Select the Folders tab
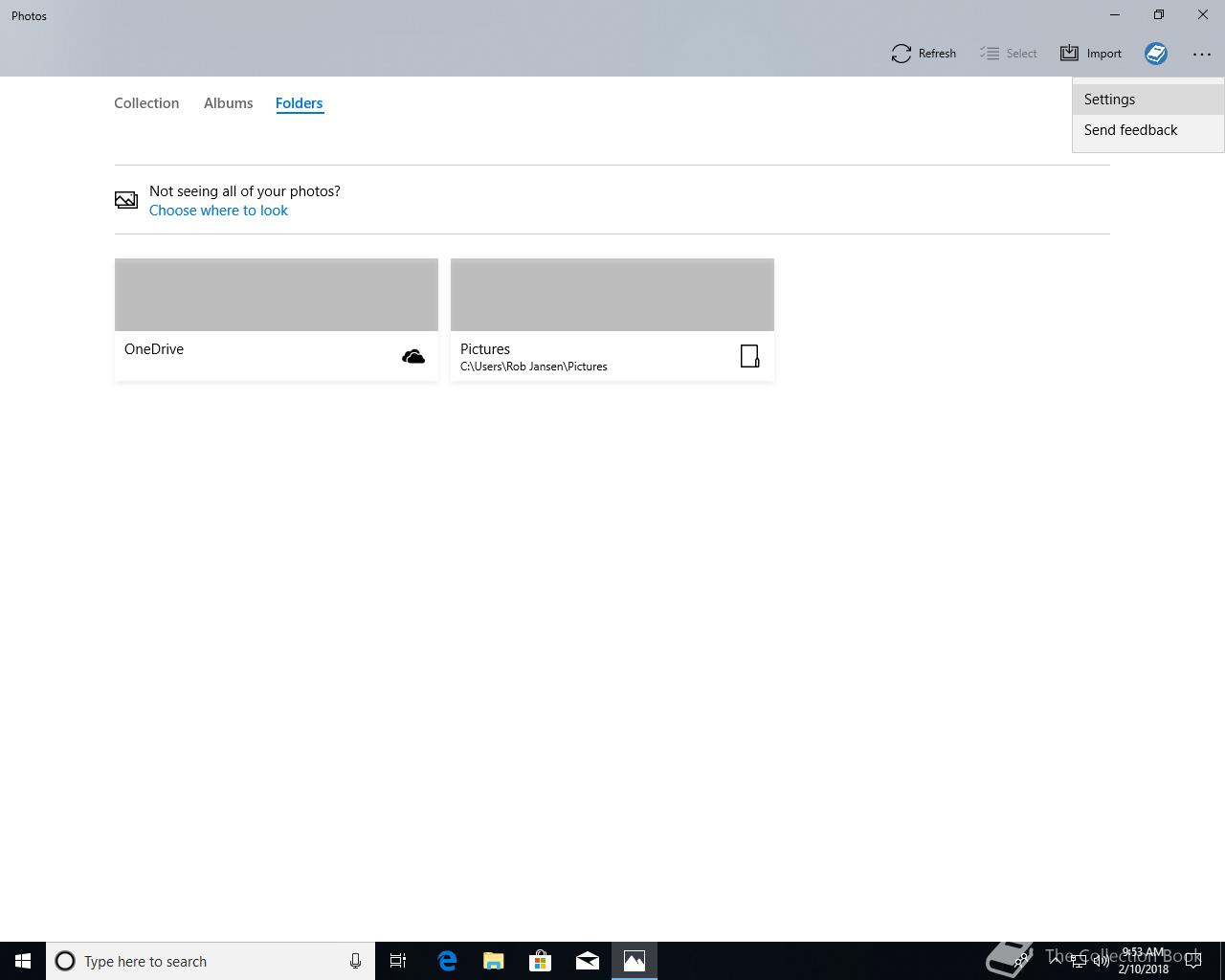Screen dimensions: 1225x980 click(299, 103)
